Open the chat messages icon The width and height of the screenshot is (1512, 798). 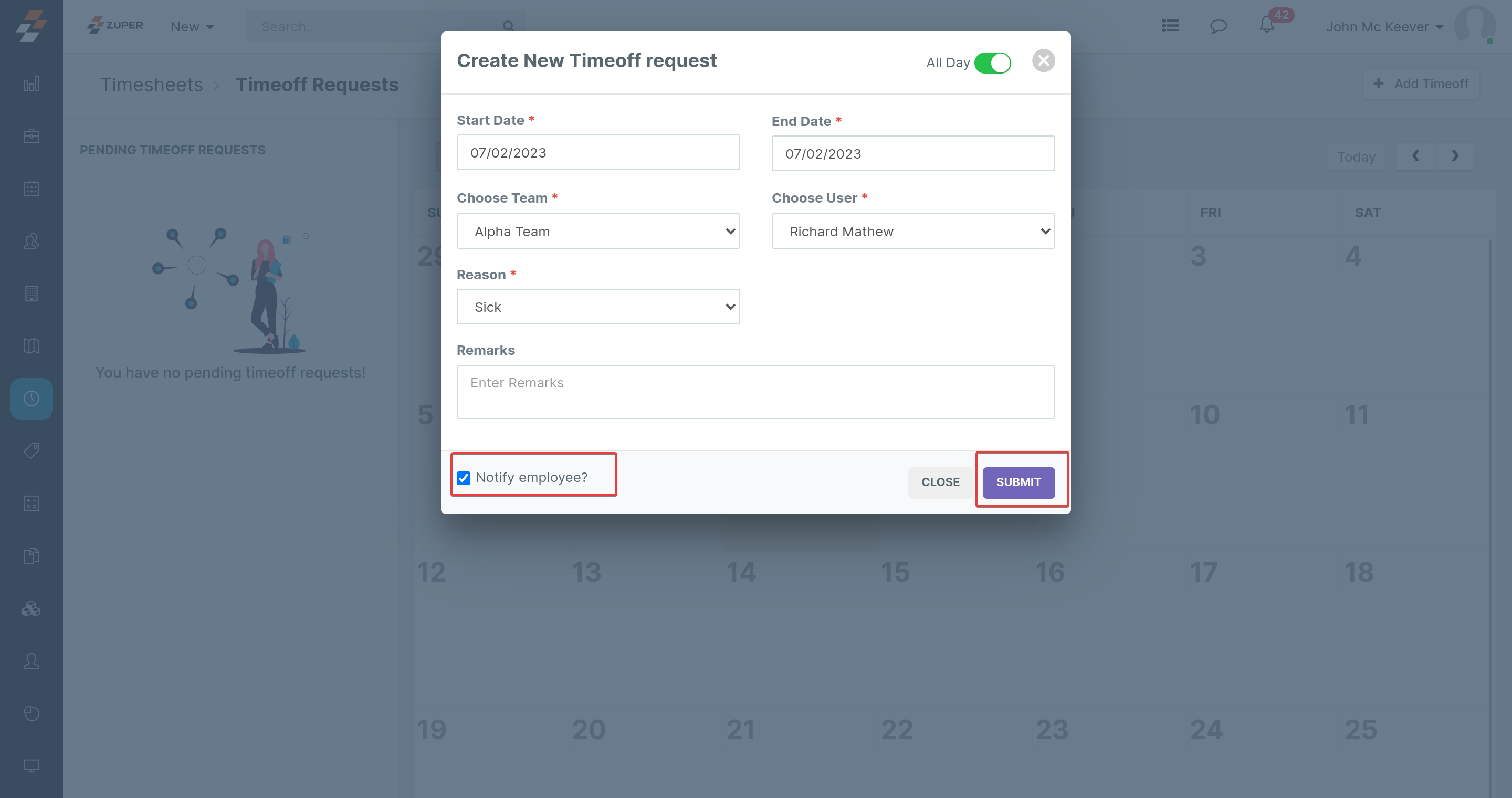pyautogui.click(x=1219, y=26)
